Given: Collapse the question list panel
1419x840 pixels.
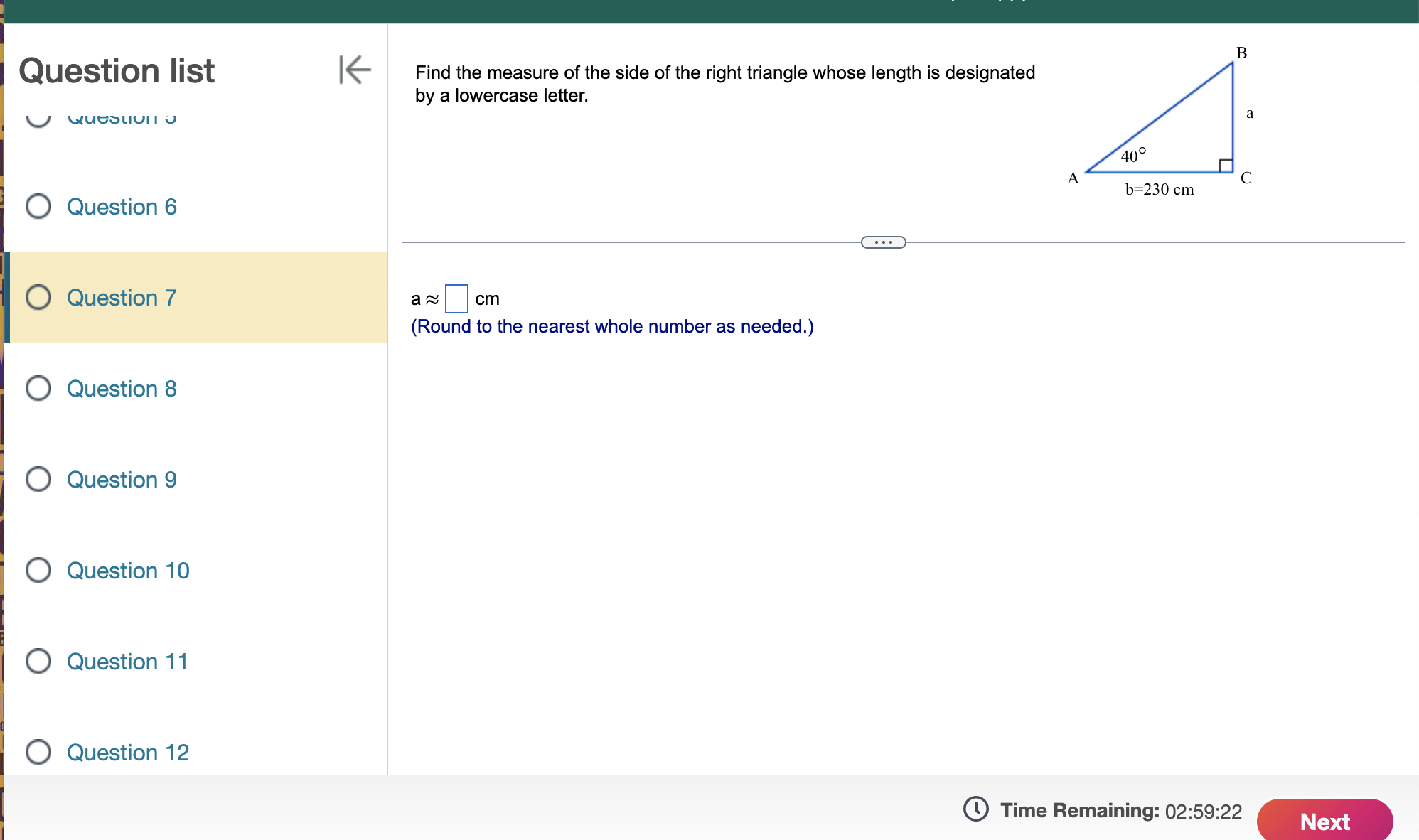Looking at the screenshot, I should click(355, 70).
